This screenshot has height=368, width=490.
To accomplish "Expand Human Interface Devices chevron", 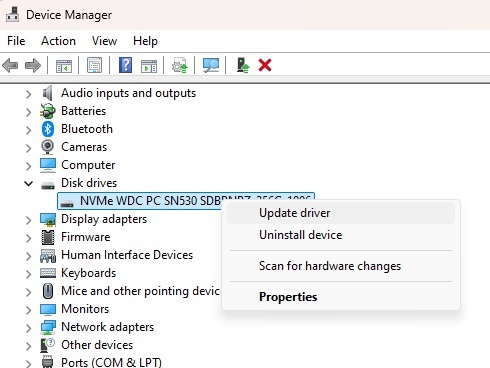I will pos(28,256).
